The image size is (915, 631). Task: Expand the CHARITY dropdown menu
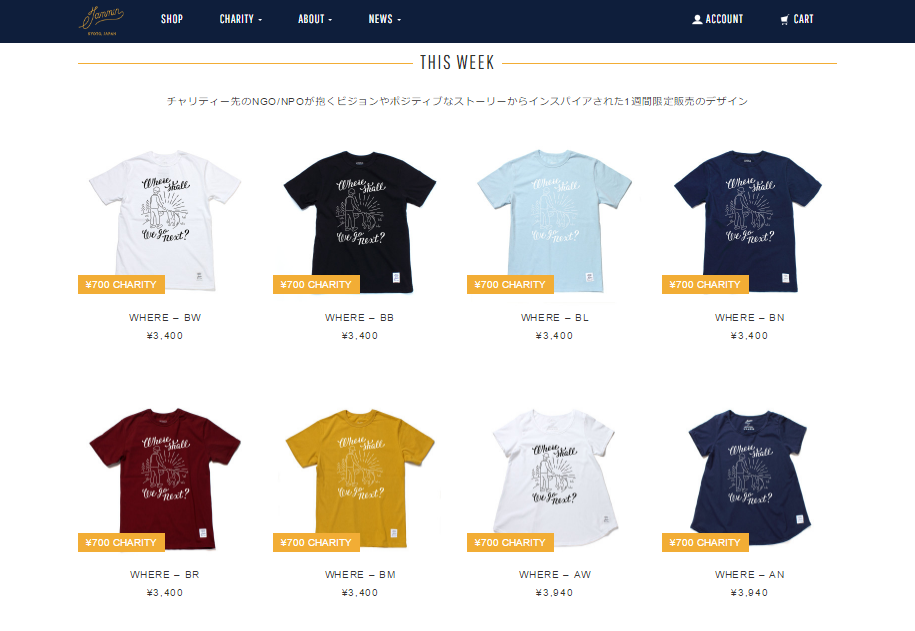[240, 19]
